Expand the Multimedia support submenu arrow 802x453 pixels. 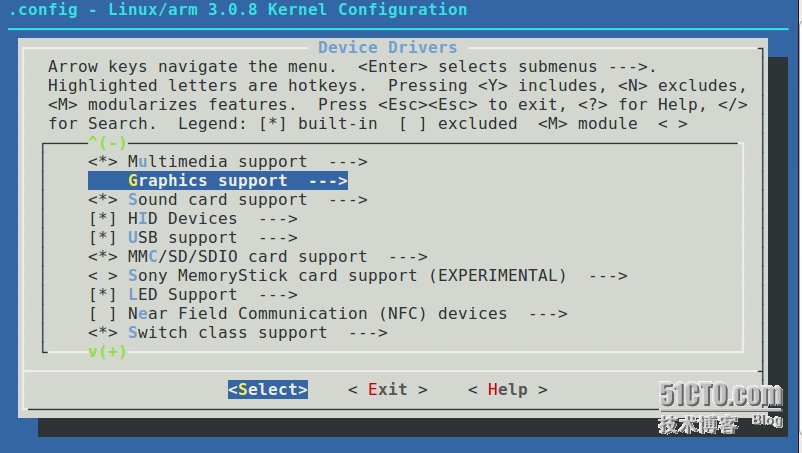pos(348,162)
